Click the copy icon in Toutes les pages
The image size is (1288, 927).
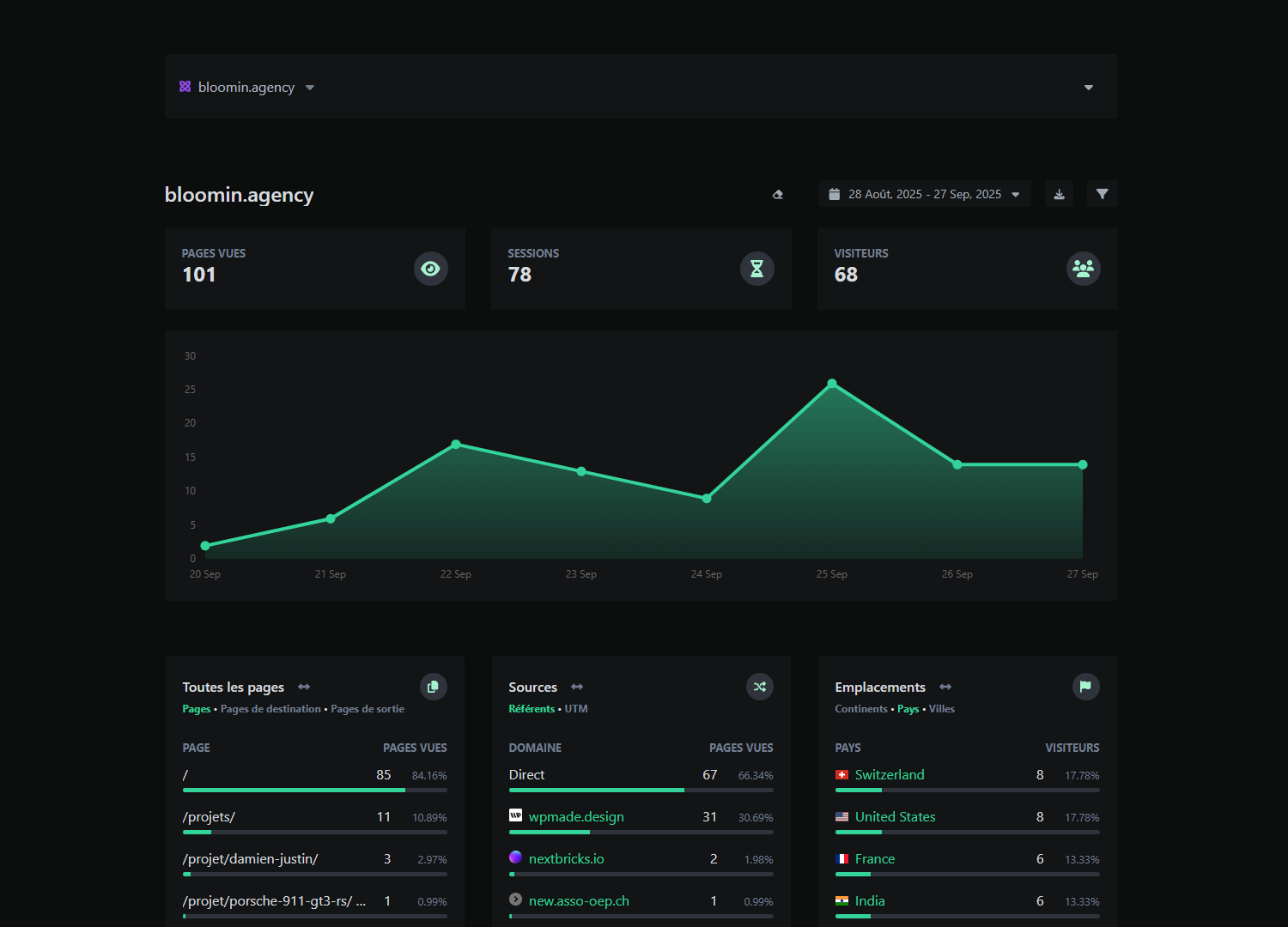pos(433,687)
